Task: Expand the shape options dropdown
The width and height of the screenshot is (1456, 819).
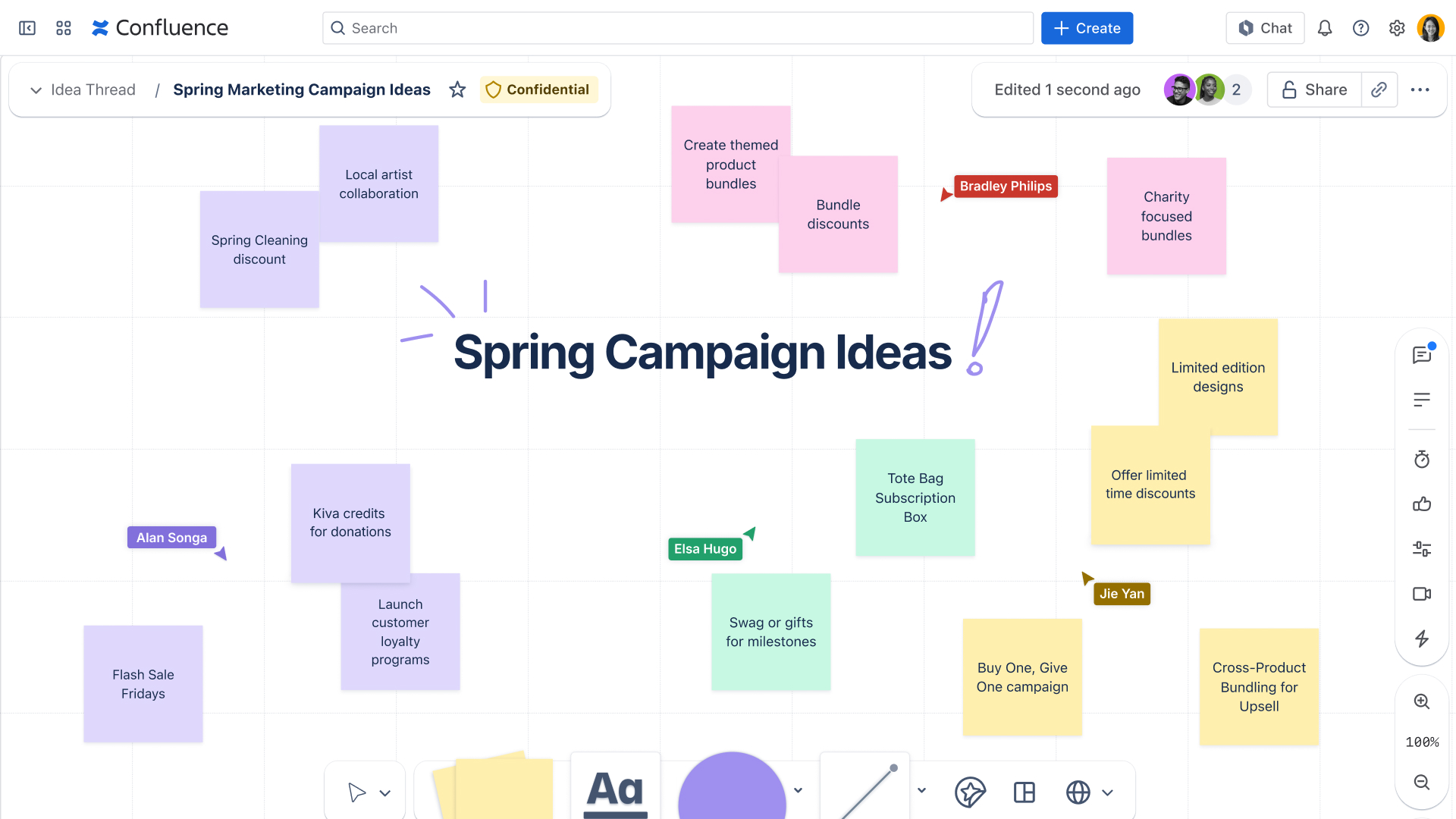Action: (798, 790)
